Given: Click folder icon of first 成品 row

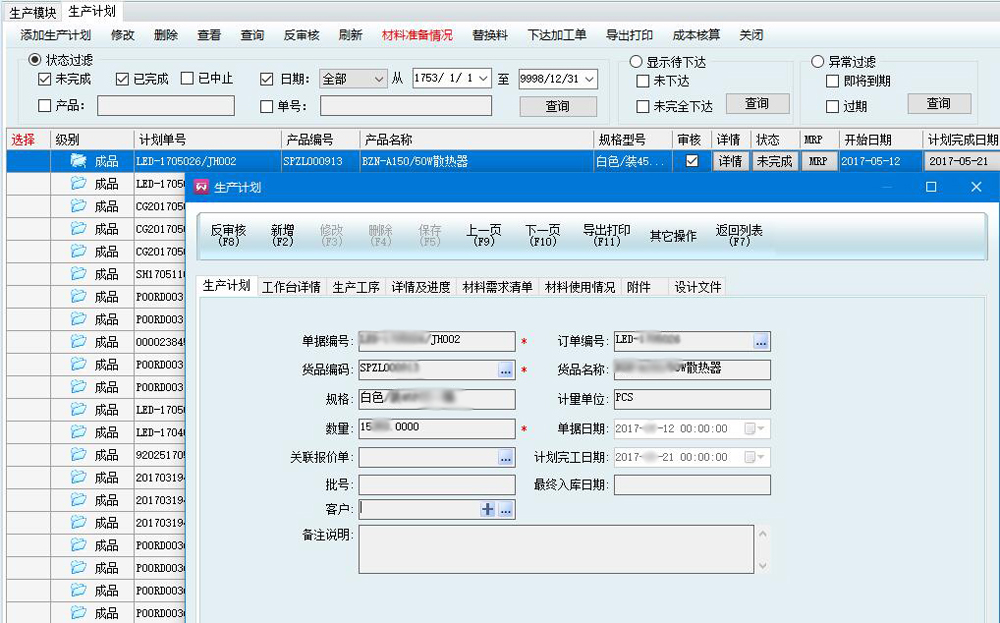Looking at the screenshot, I should pos(78,161).
